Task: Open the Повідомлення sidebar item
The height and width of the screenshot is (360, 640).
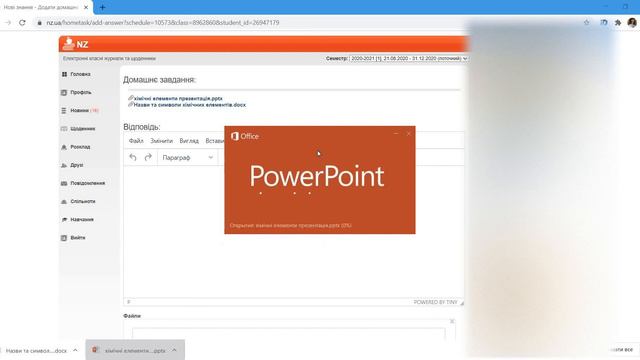Action: pos(83,183)
